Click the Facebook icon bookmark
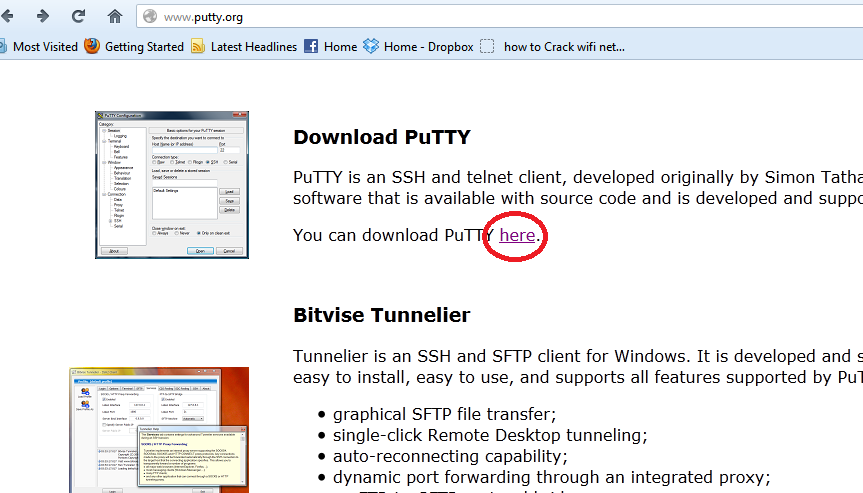Image resolution: width=863 pixels, height=493 pixels. (x=311, y=46)
